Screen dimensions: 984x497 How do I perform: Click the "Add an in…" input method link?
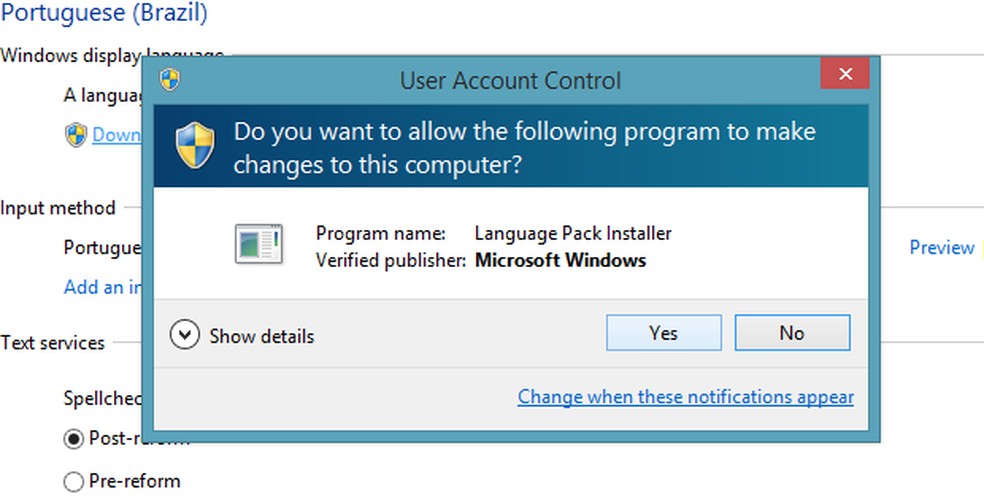pos(103,287)
